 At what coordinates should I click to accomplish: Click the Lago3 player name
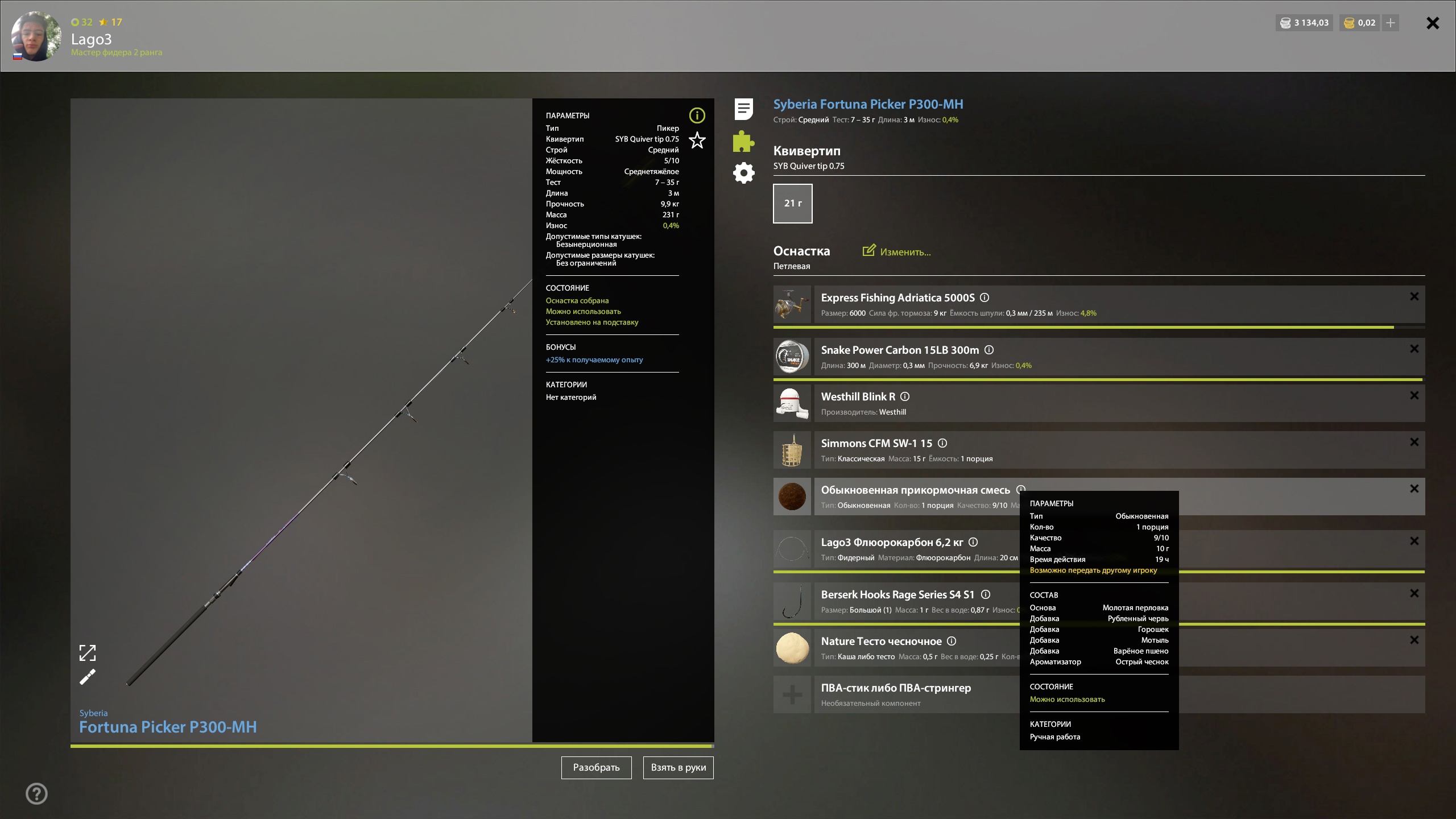[x=91, y=39]
